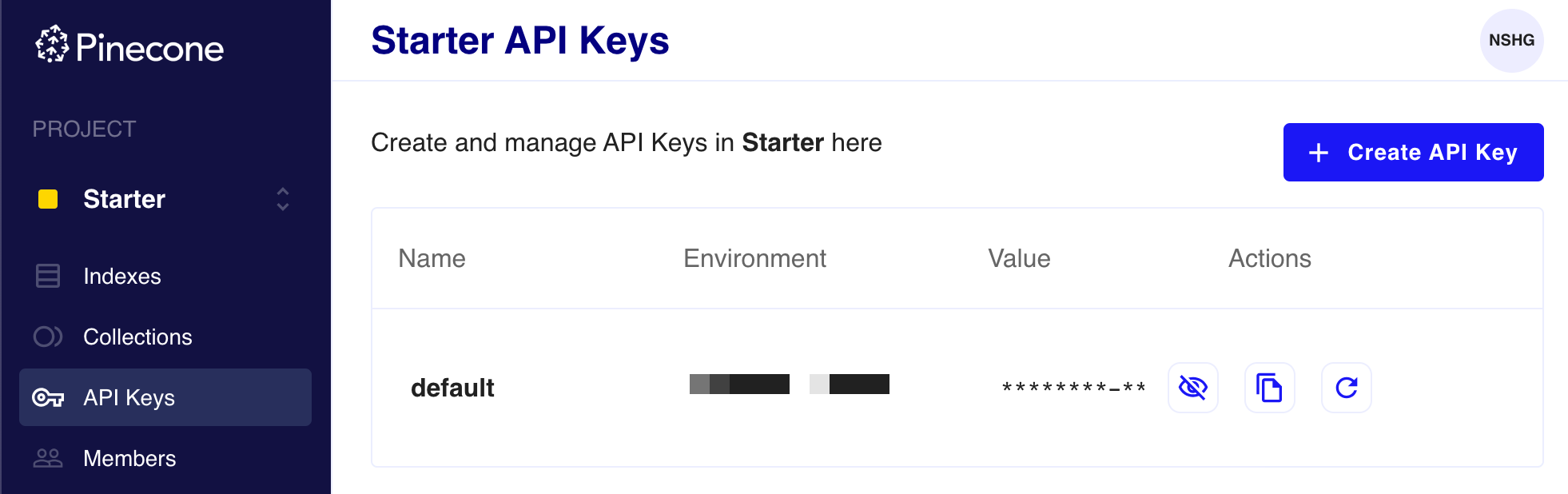
Task: Click the Indexes sidebar icon
Action: (x=48, y=276)
